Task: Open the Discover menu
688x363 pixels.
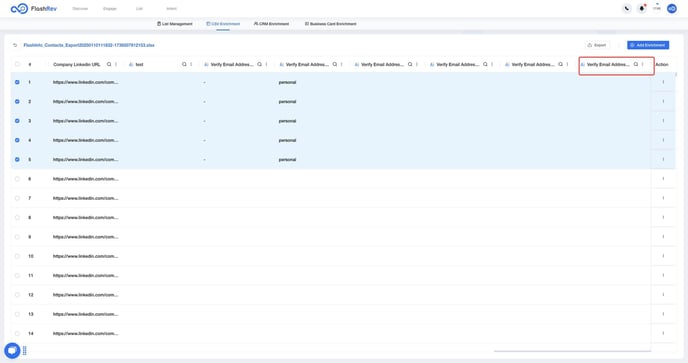Action: [x=80, y=8]
